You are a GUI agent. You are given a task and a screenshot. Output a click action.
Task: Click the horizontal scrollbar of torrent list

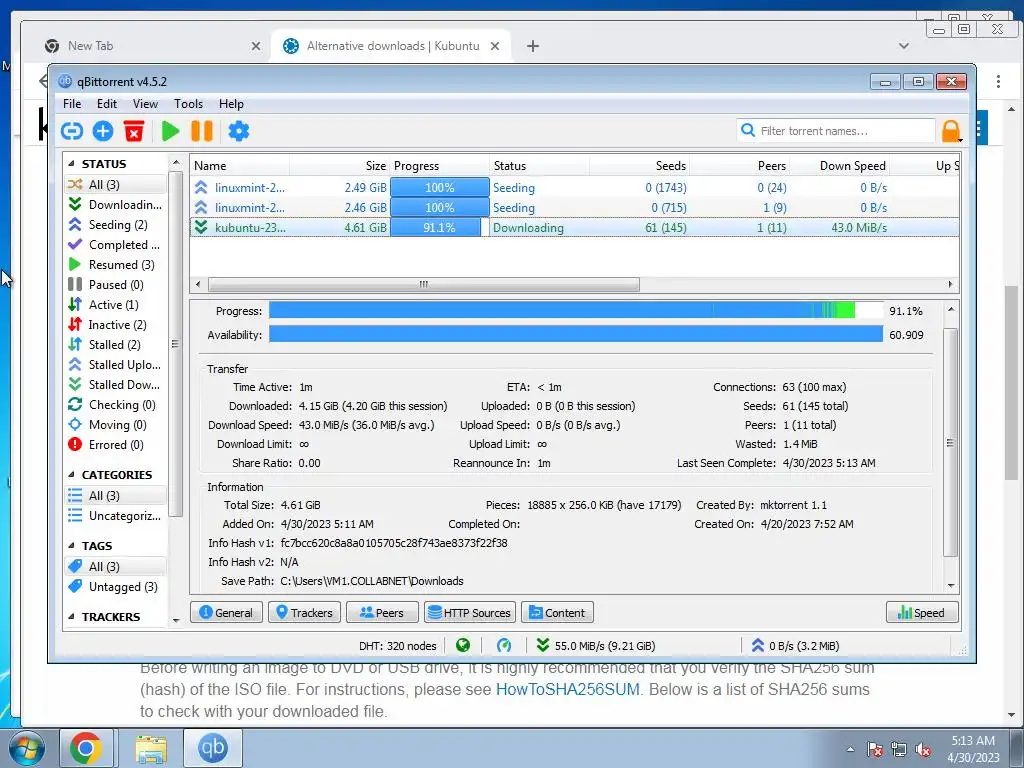coord(423,285)
